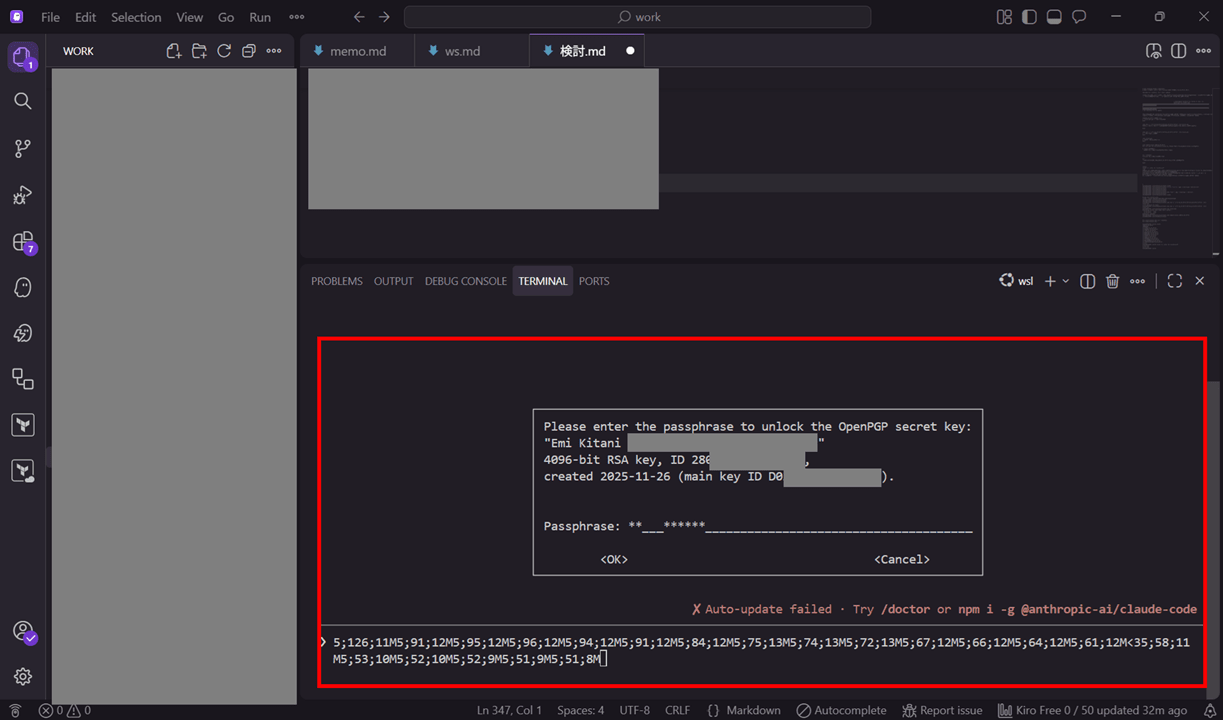
Task: Click <Cancel> in passphrase dialog
Action: 902,559
